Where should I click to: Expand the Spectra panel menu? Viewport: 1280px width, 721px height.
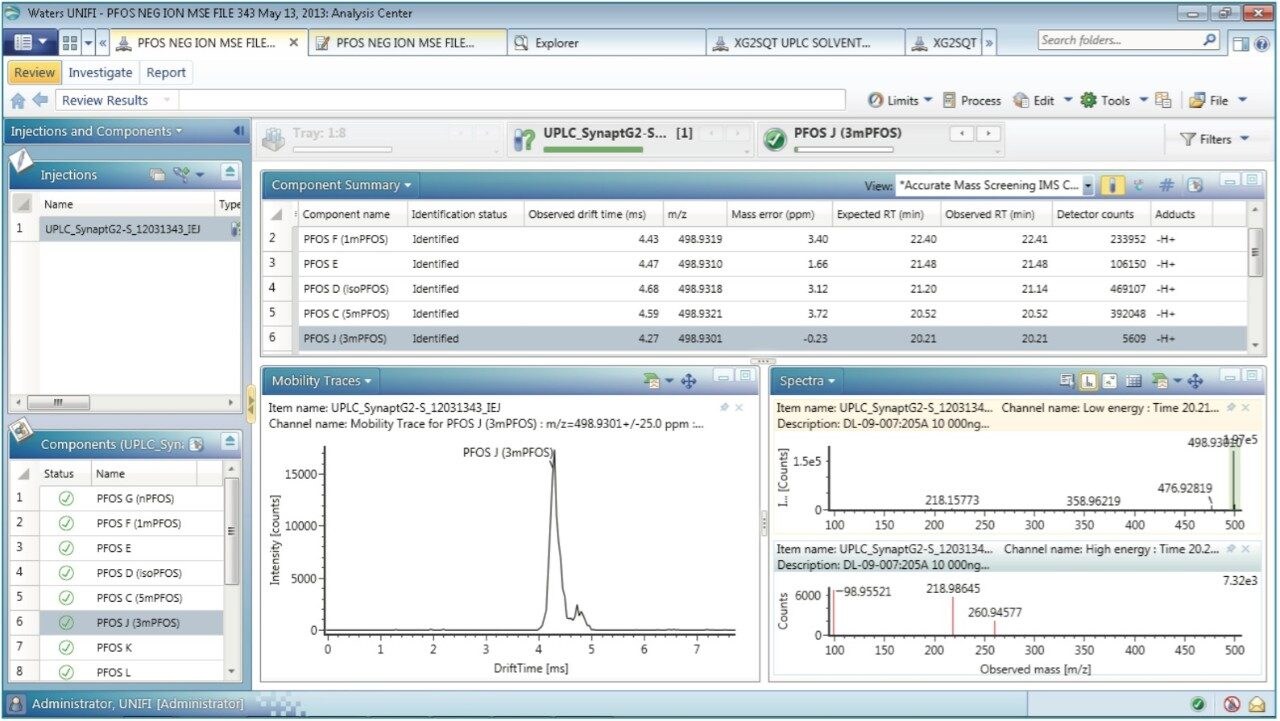pyautogui.click(x=806, y=381)
